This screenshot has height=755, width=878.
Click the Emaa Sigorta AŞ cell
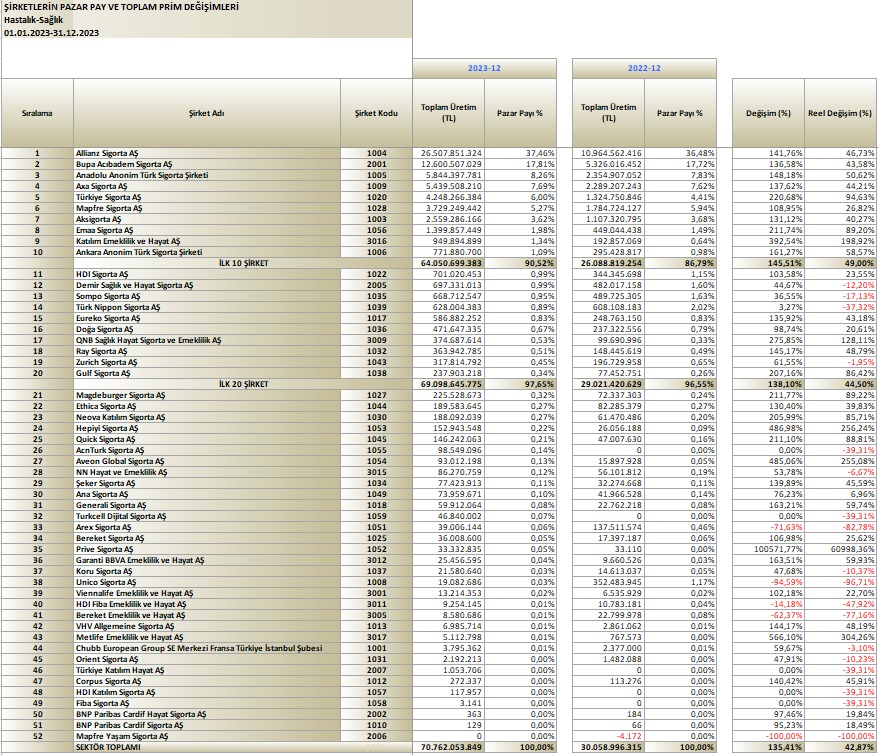click(207, 230)
